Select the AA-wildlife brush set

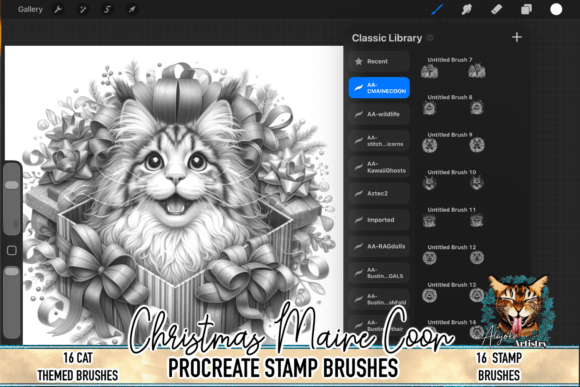pos(379,114)
